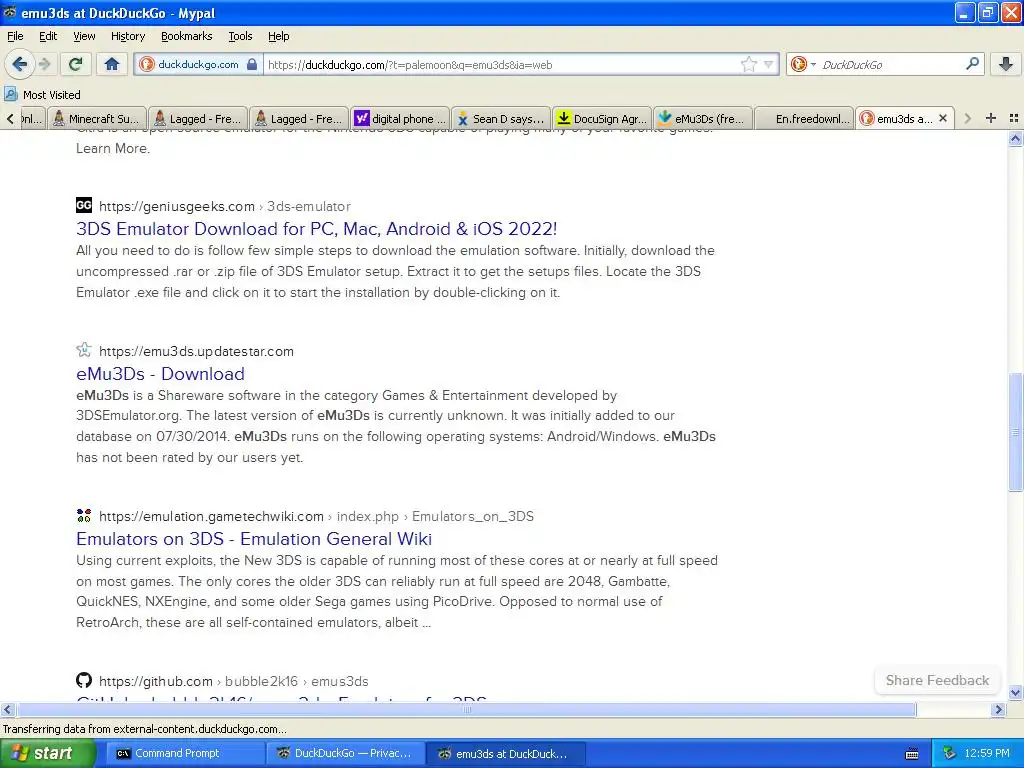1024x768 pixels.
Task: Open a new tab with plus button
Action: click(x=991, y=118)
